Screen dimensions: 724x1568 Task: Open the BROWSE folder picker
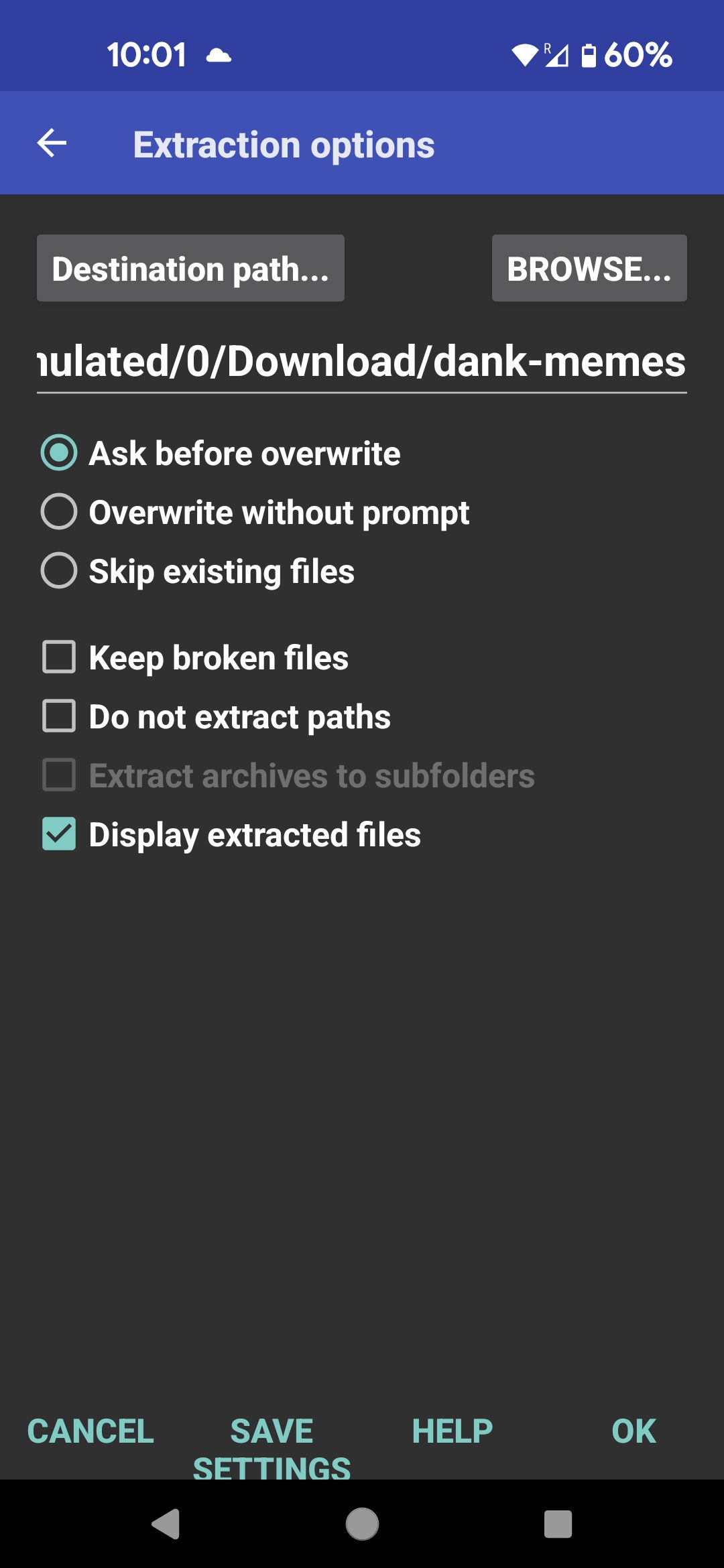click(x=589, y=269)
